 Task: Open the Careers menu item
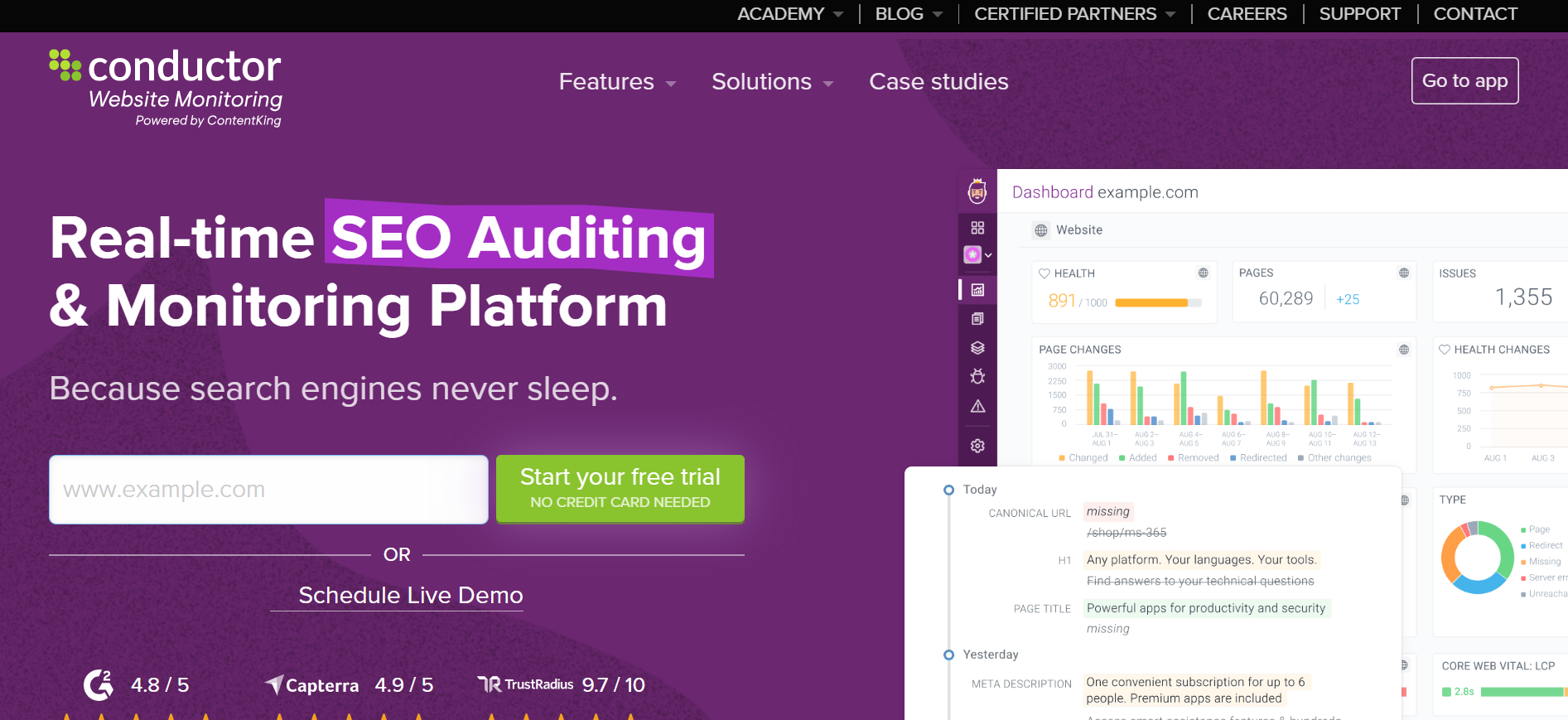coord(1247,14)
